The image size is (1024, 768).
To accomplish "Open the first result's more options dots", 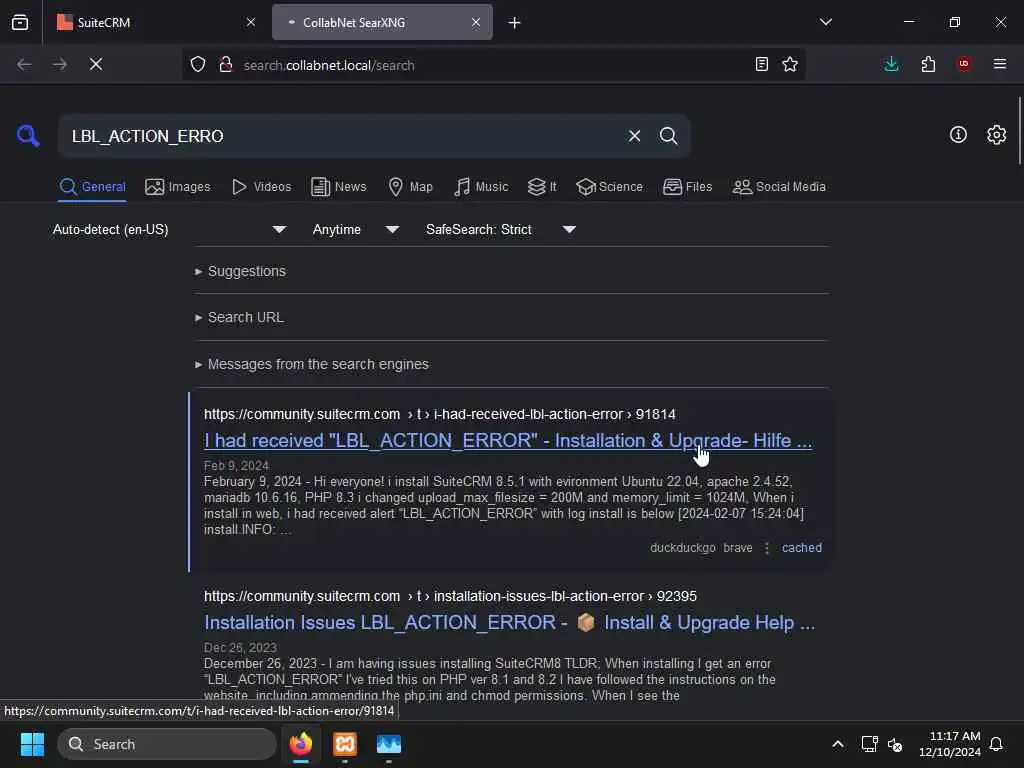I will [x=767, y=548].
